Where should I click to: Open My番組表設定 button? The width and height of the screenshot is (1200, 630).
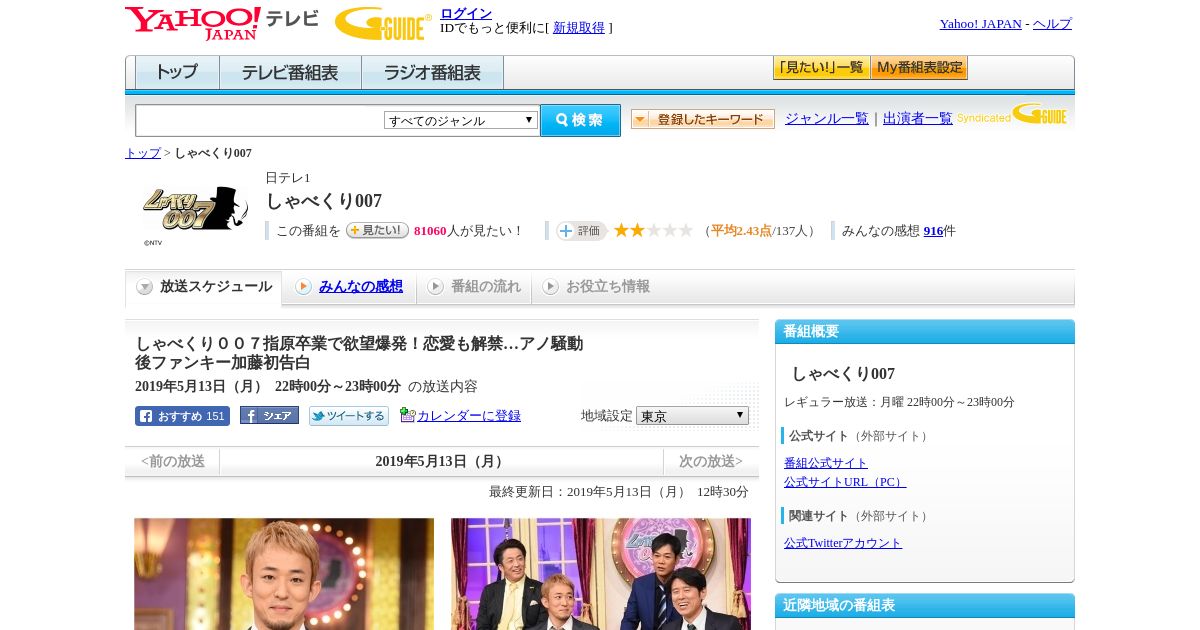tap(919, 68)
